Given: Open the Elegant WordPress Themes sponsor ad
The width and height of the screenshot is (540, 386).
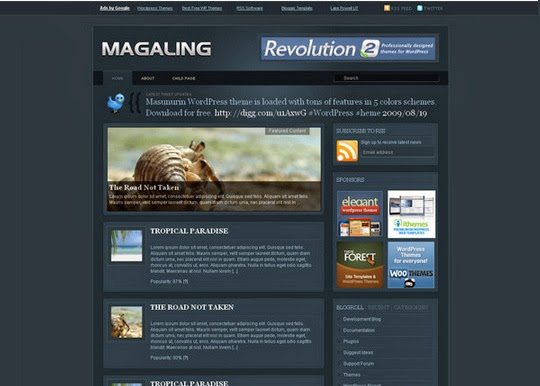Looking at the screenshot, I should tap(360, 214).
